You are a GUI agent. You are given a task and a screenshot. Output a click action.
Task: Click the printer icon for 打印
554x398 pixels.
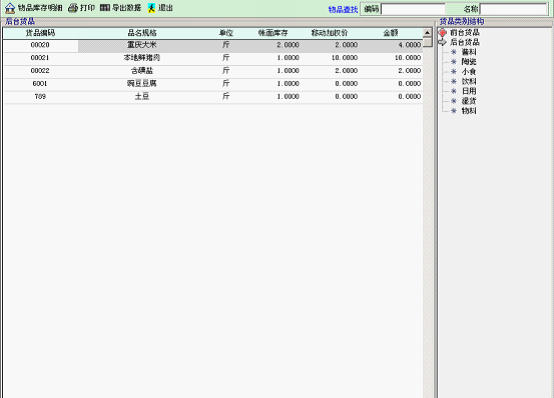73,8
